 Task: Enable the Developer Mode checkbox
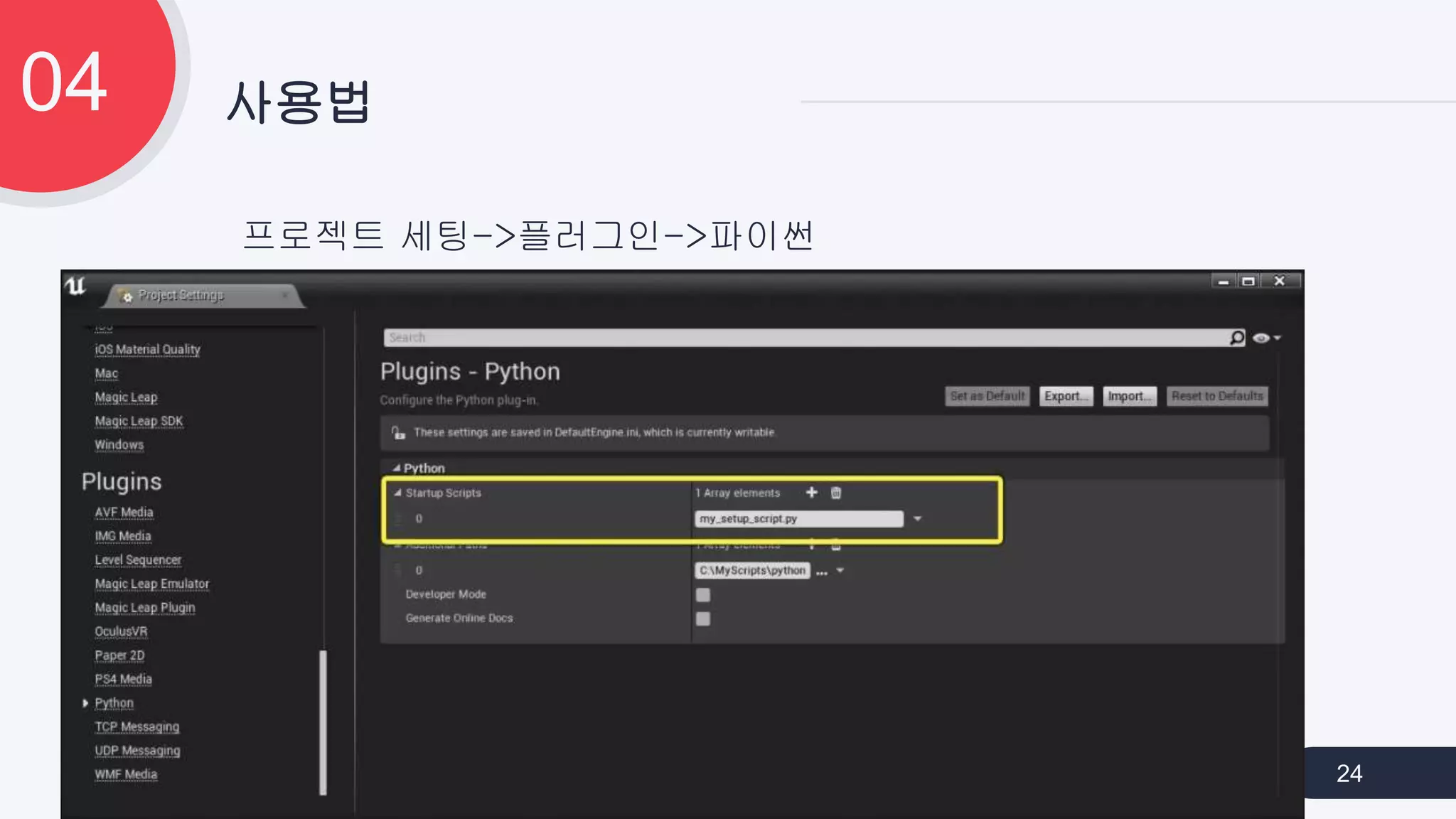pyautogui.click(x=703, y=595)
